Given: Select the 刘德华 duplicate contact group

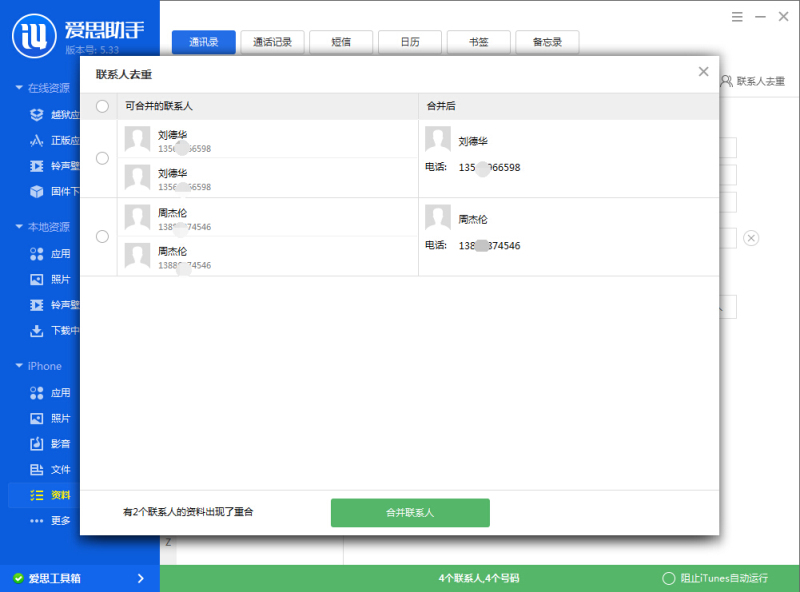Looking at the screenshot, I should 101,157.
